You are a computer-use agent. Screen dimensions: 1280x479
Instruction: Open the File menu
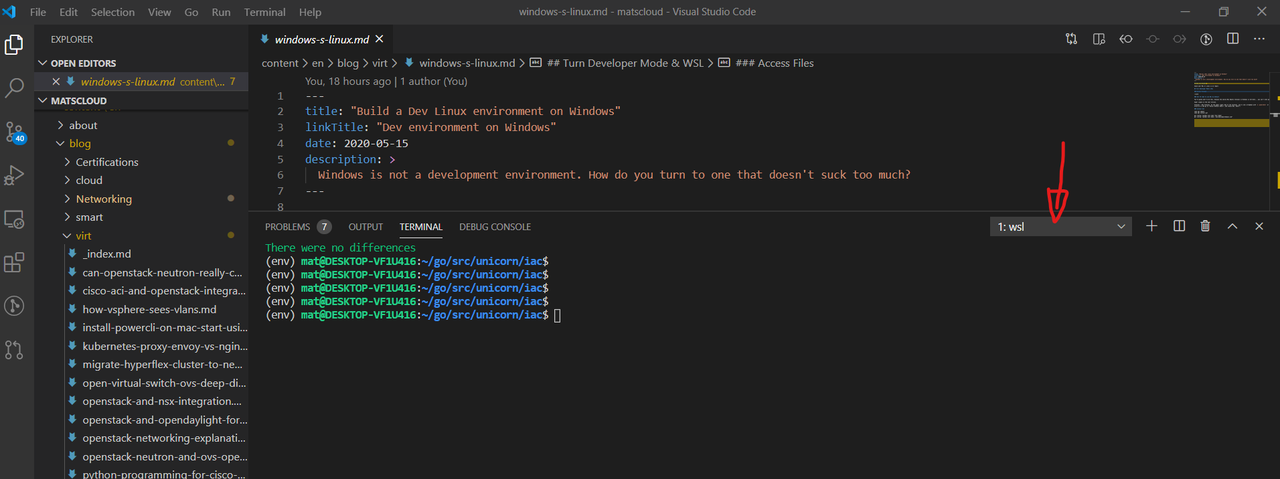38,12
